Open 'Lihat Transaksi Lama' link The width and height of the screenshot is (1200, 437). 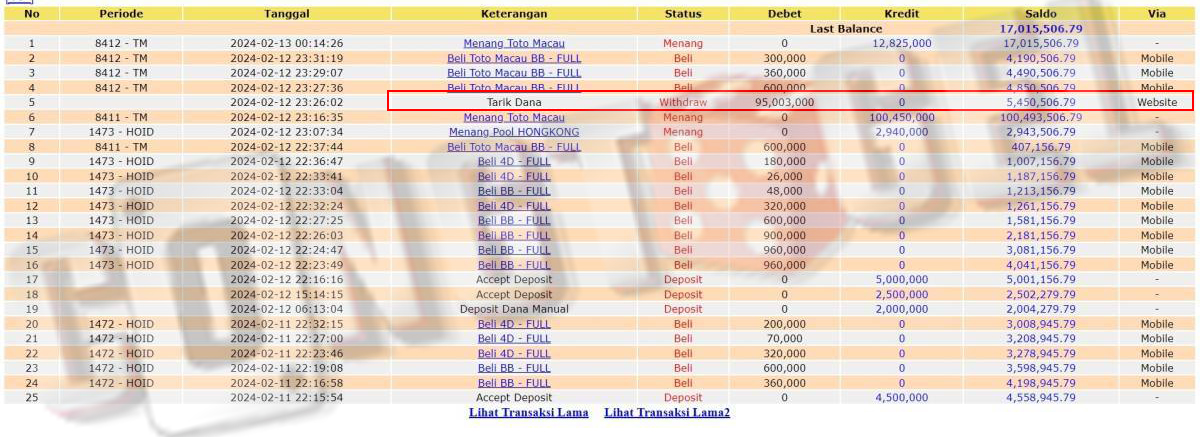pos(528,413)
